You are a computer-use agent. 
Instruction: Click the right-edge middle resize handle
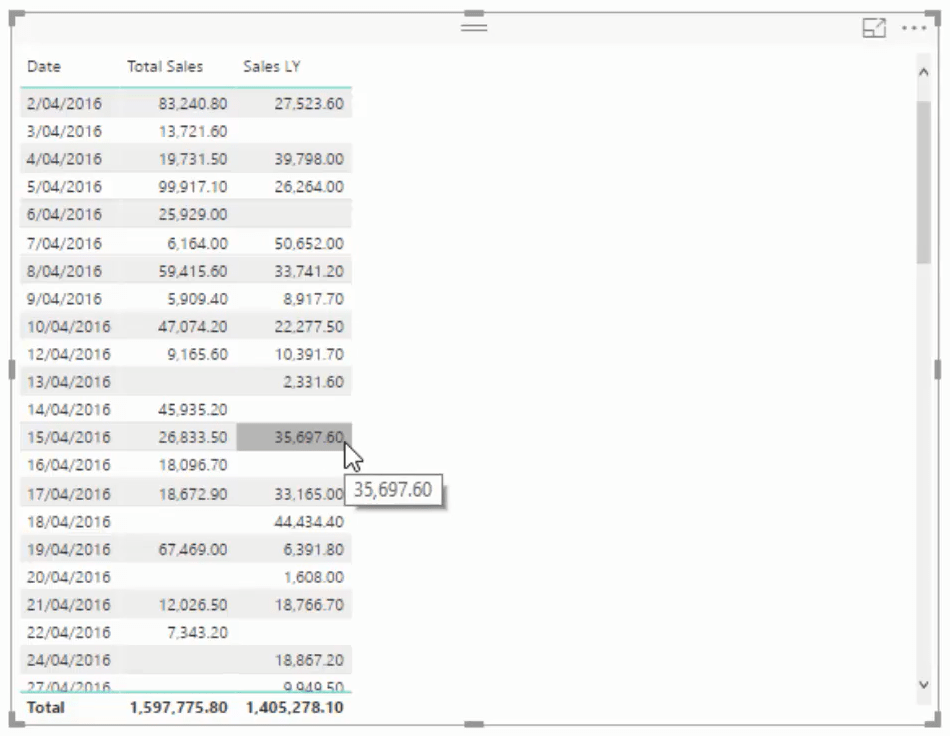tap(937, 370)
